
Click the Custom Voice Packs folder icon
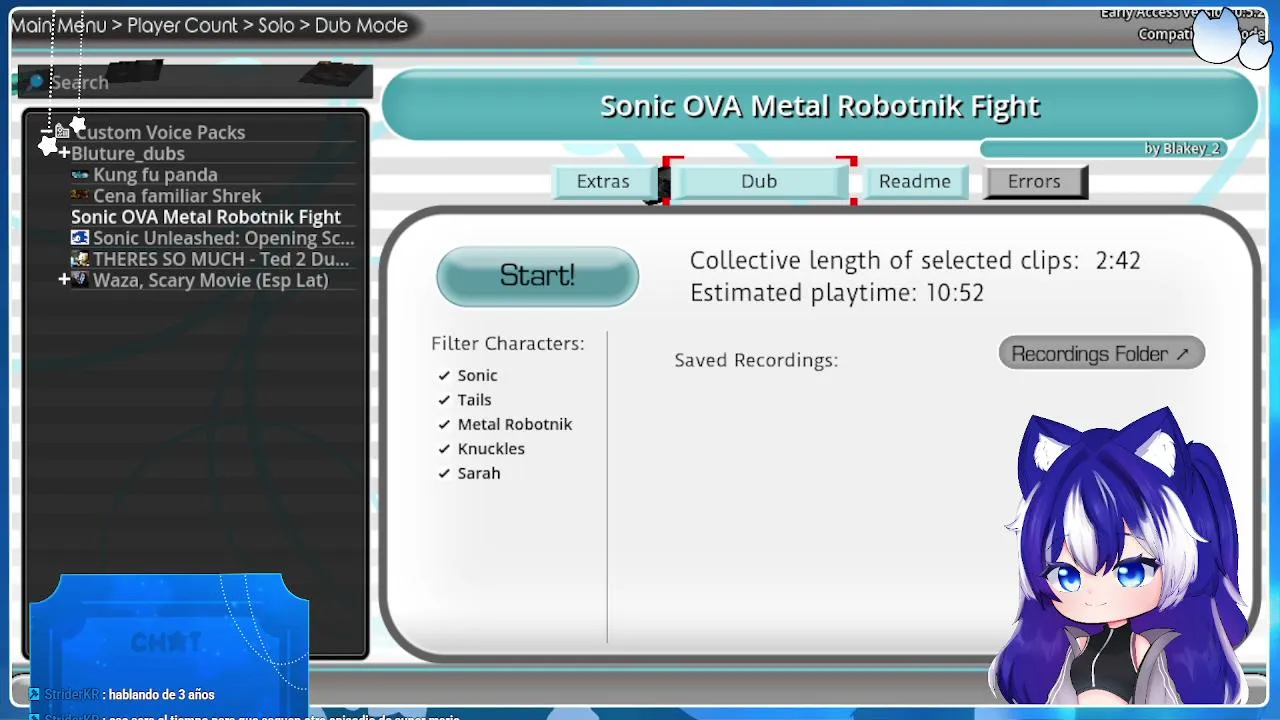click(62, 132)
